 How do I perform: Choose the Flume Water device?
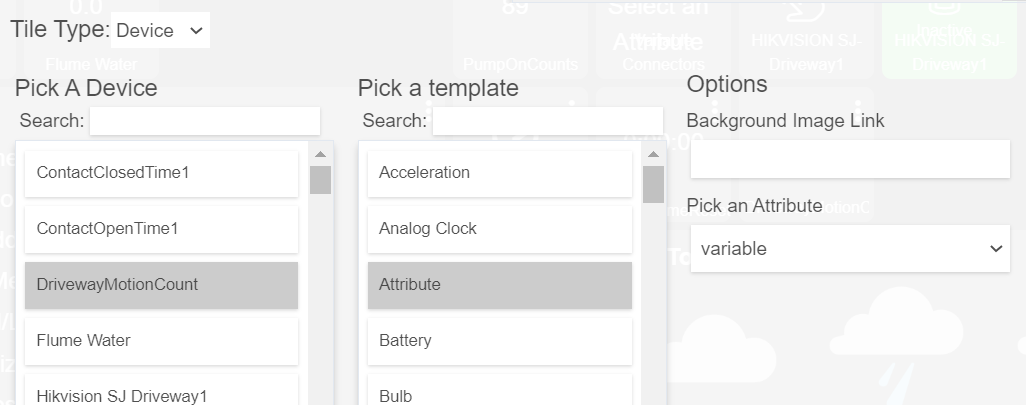pos(162,342)
